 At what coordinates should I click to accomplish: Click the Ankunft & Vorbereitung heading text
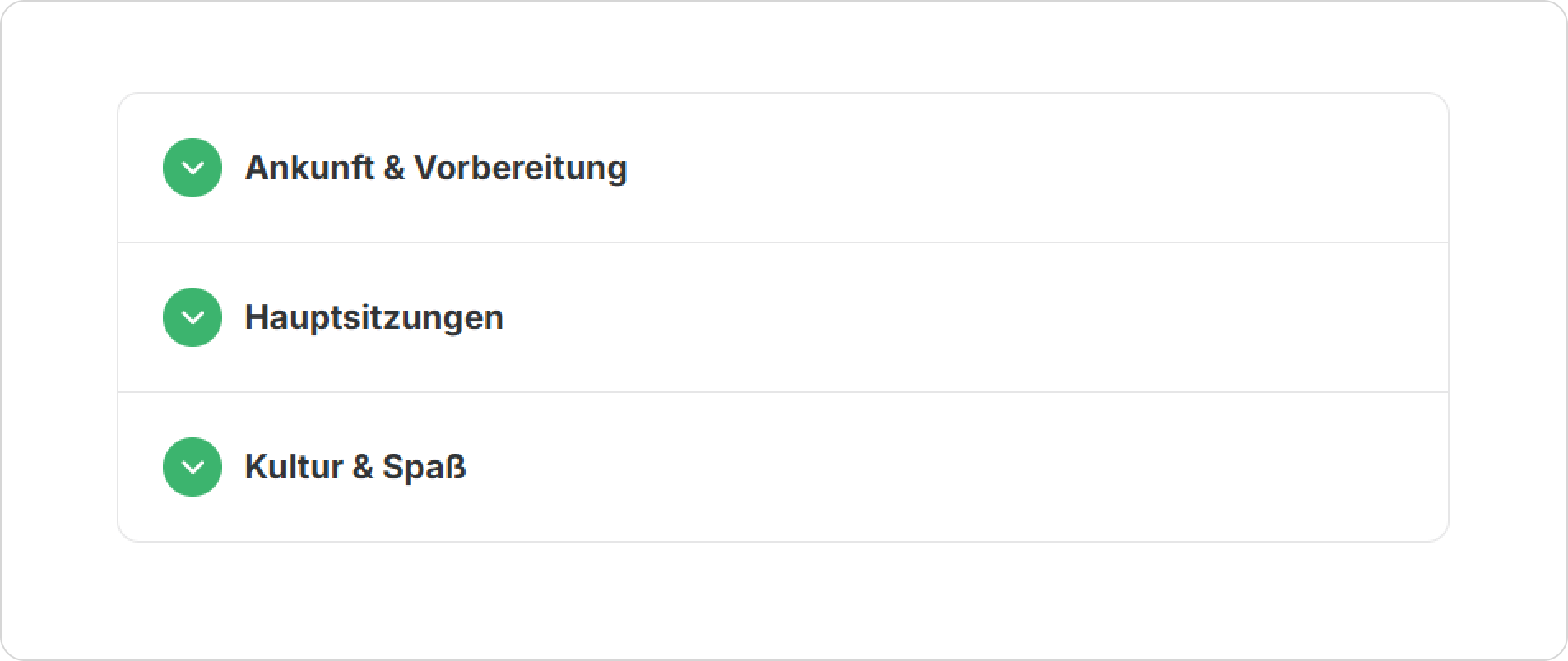coord(435,168)
